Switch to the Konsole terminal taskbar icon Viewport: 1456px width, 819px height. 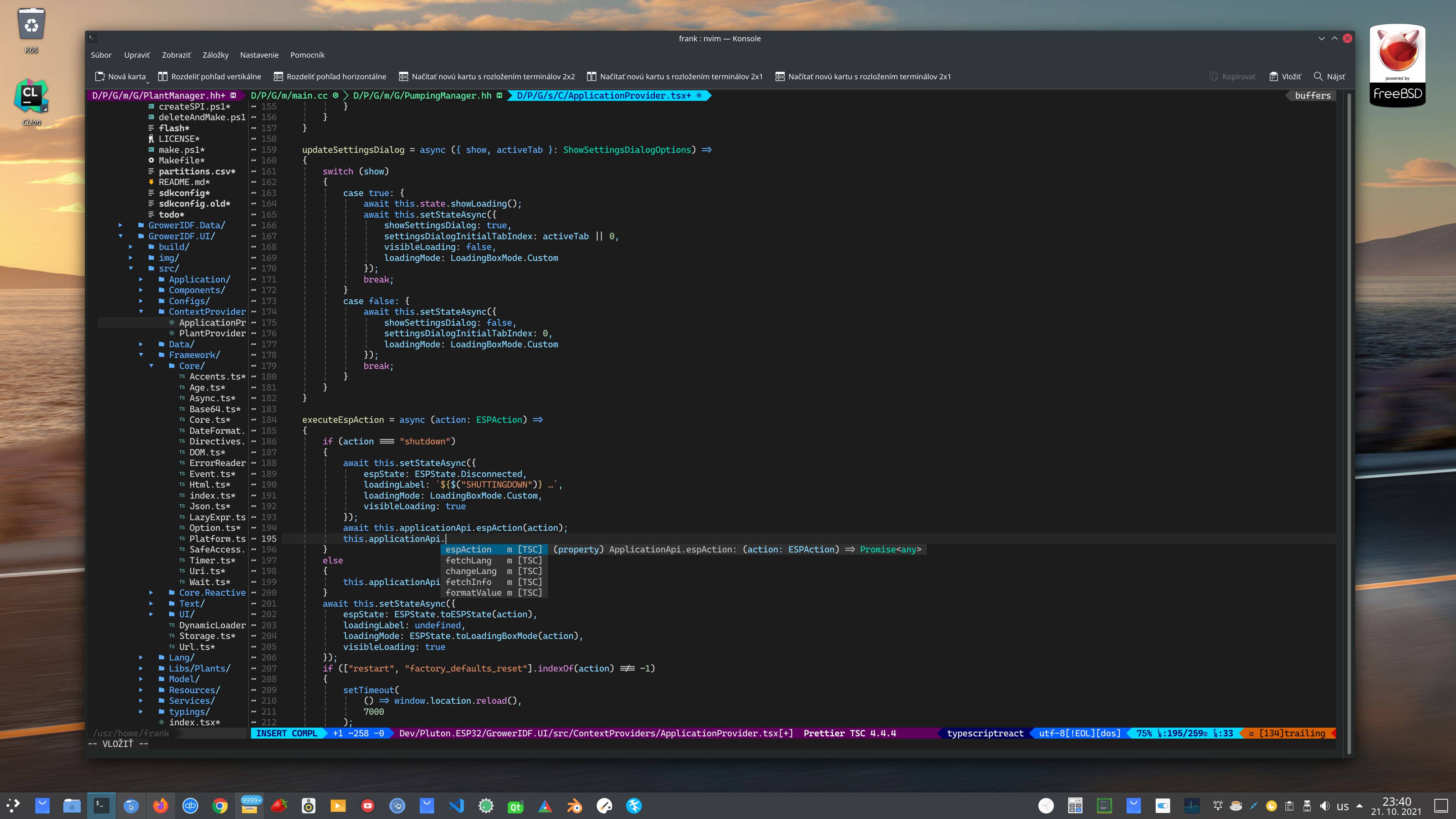tap(102, 805)
